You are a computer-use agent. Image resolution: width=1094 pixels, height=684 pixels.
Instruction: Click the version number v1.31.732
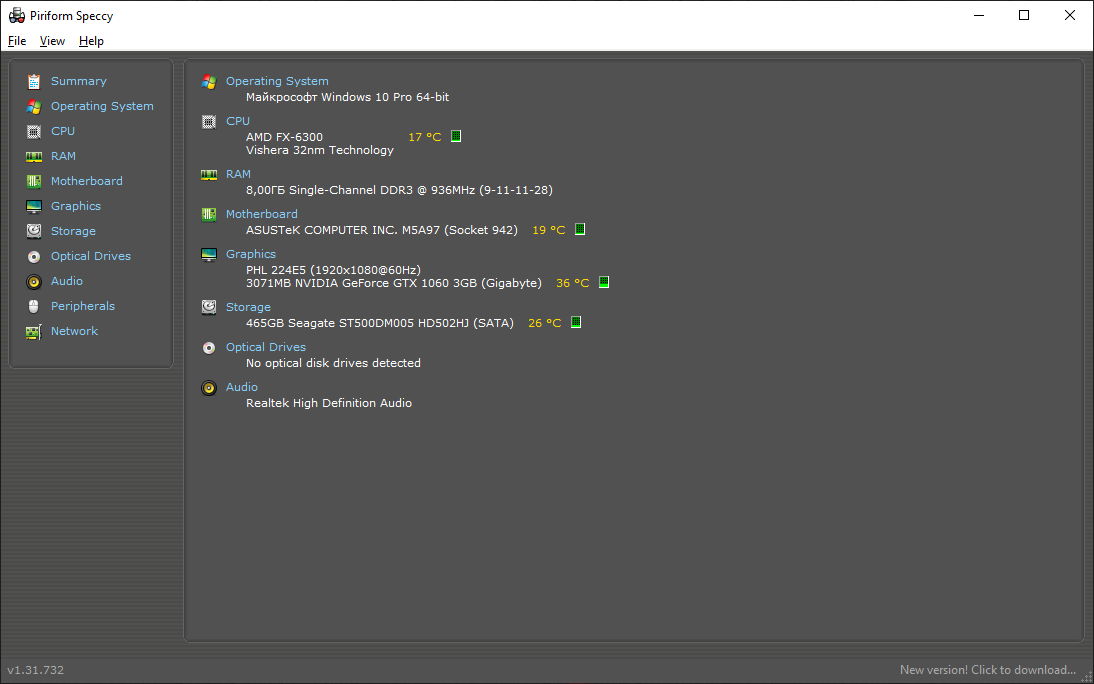click(36, 669)
